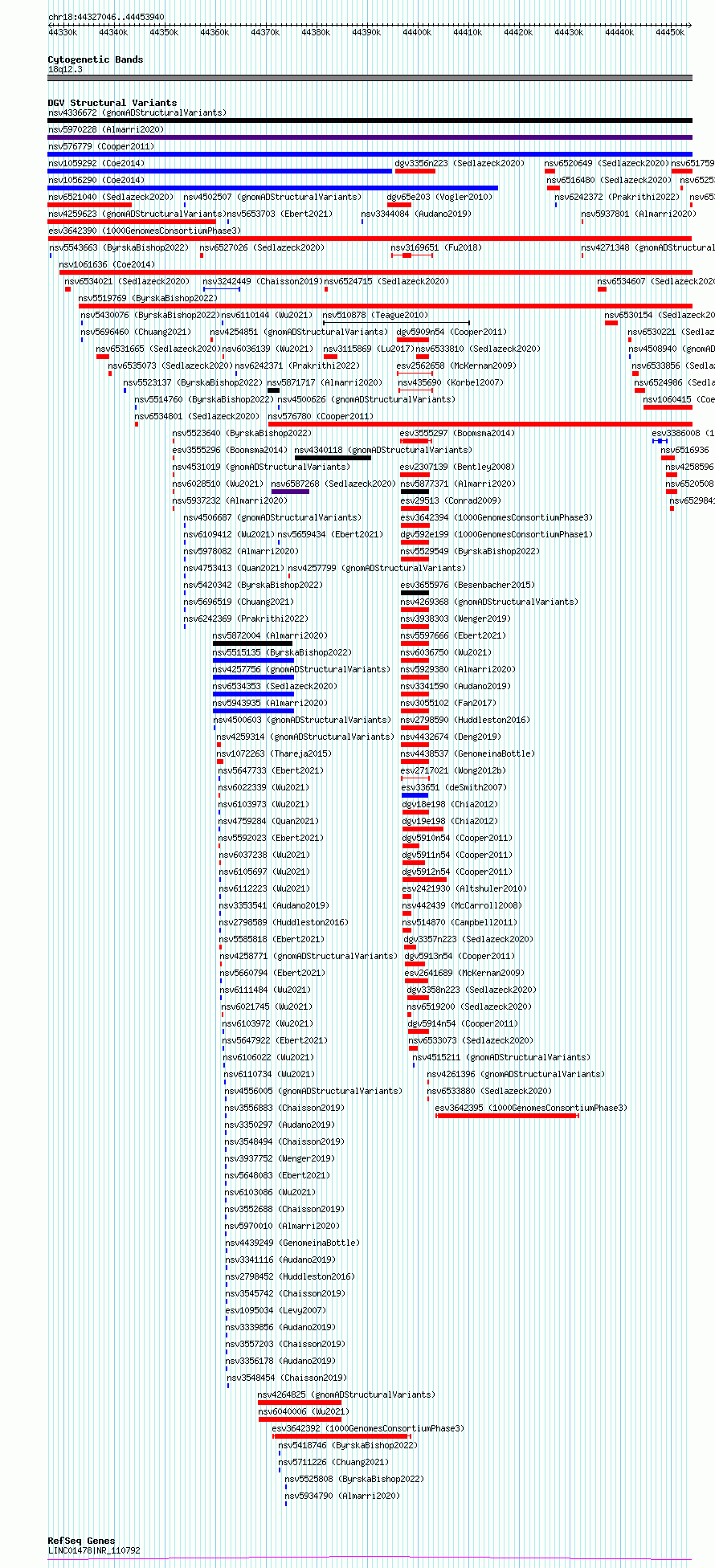Click the red bar under nsv1061636
Screen dimensions: 715x1568
pos(375,272)
